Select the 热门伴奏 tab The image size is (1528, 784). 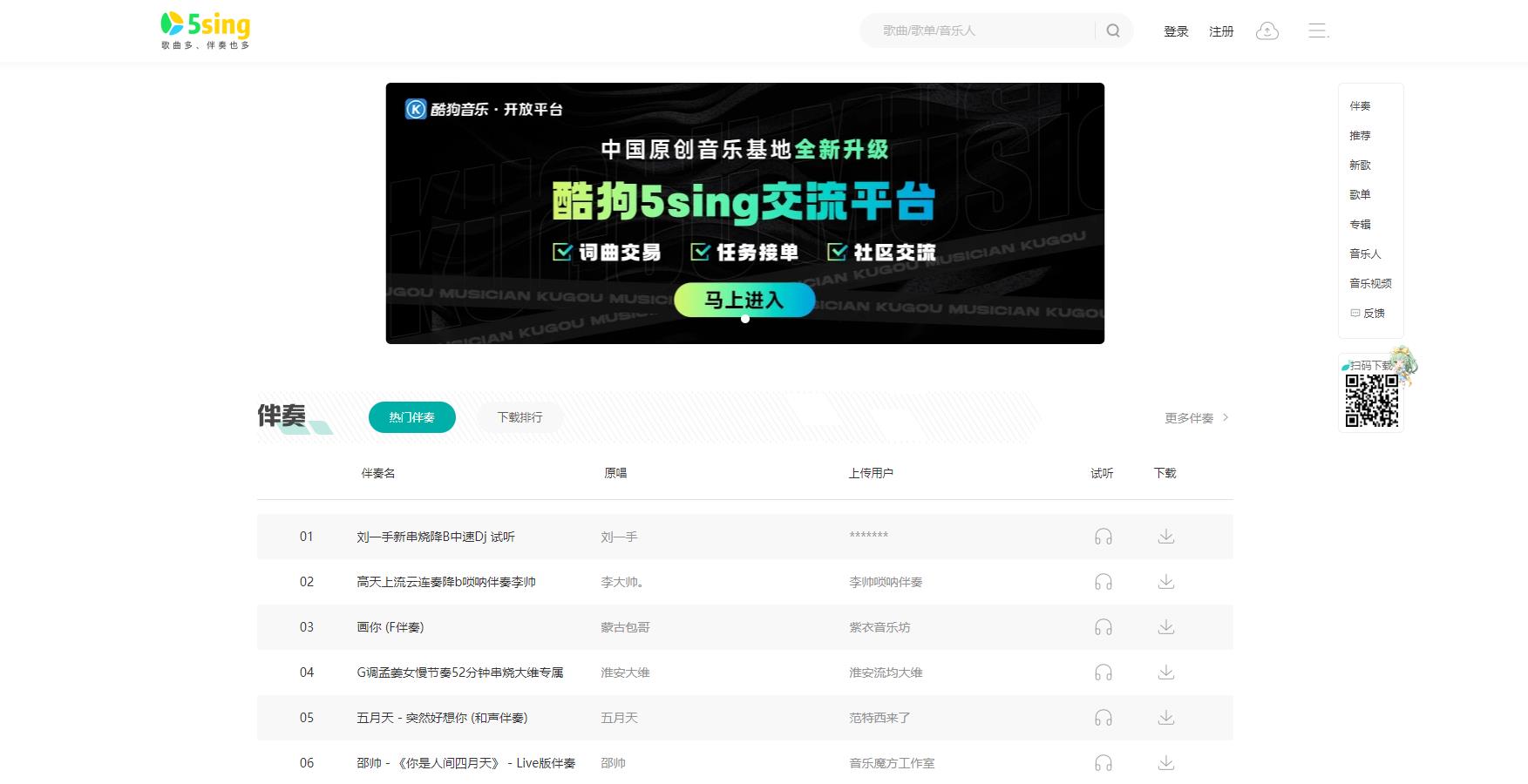(x=412, y=417)
